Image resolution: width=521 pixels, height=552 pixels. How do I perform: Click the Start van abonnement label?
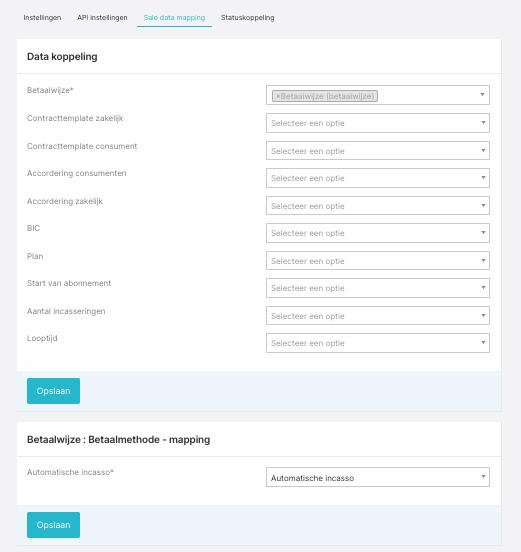click(x=69, y=283)
